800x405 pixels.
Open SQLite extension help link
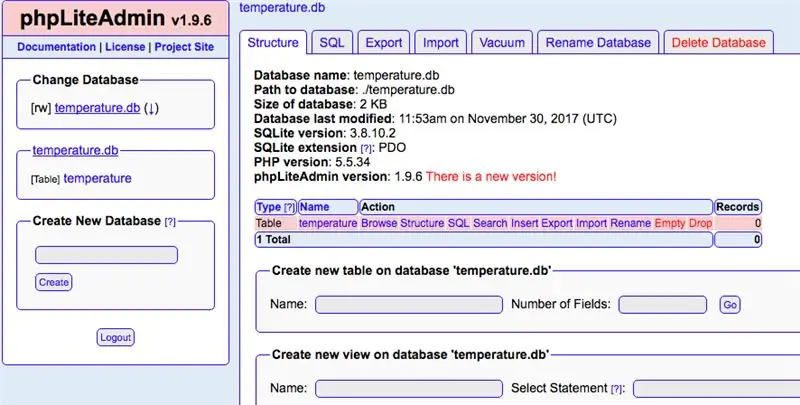coord(365,148)
